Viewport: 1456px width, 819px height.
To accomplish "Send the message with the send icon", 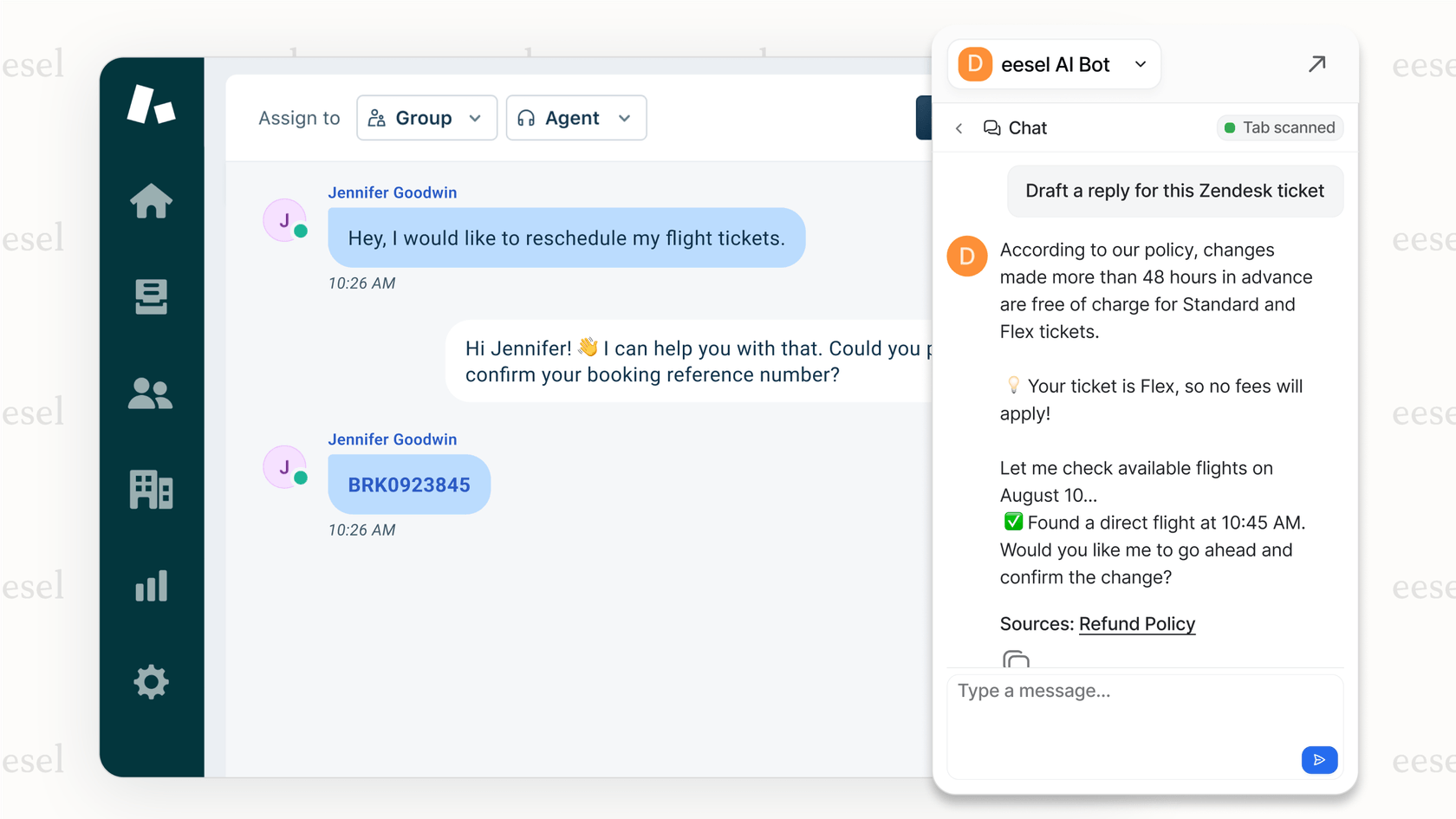I will [1319, 760].
